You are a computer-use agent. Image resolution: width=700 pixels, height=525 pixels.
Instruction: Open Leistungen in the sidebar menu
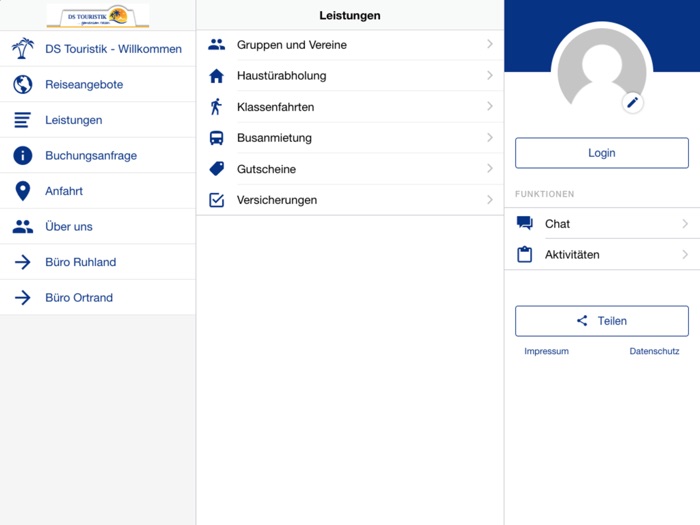[x=73, y=120]
